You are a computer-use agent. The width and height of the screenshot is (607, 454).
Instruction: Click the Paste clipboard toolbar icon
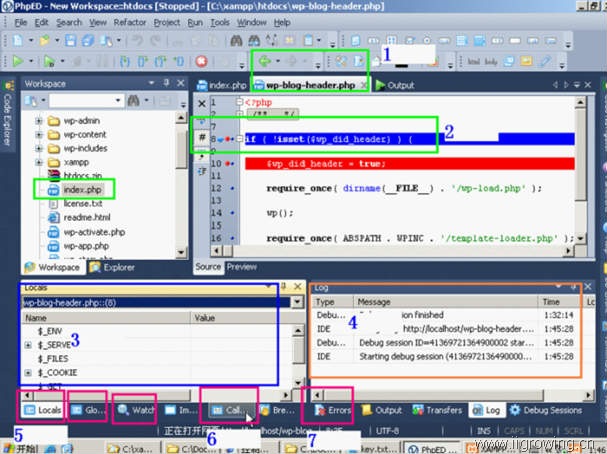[309, 40]
